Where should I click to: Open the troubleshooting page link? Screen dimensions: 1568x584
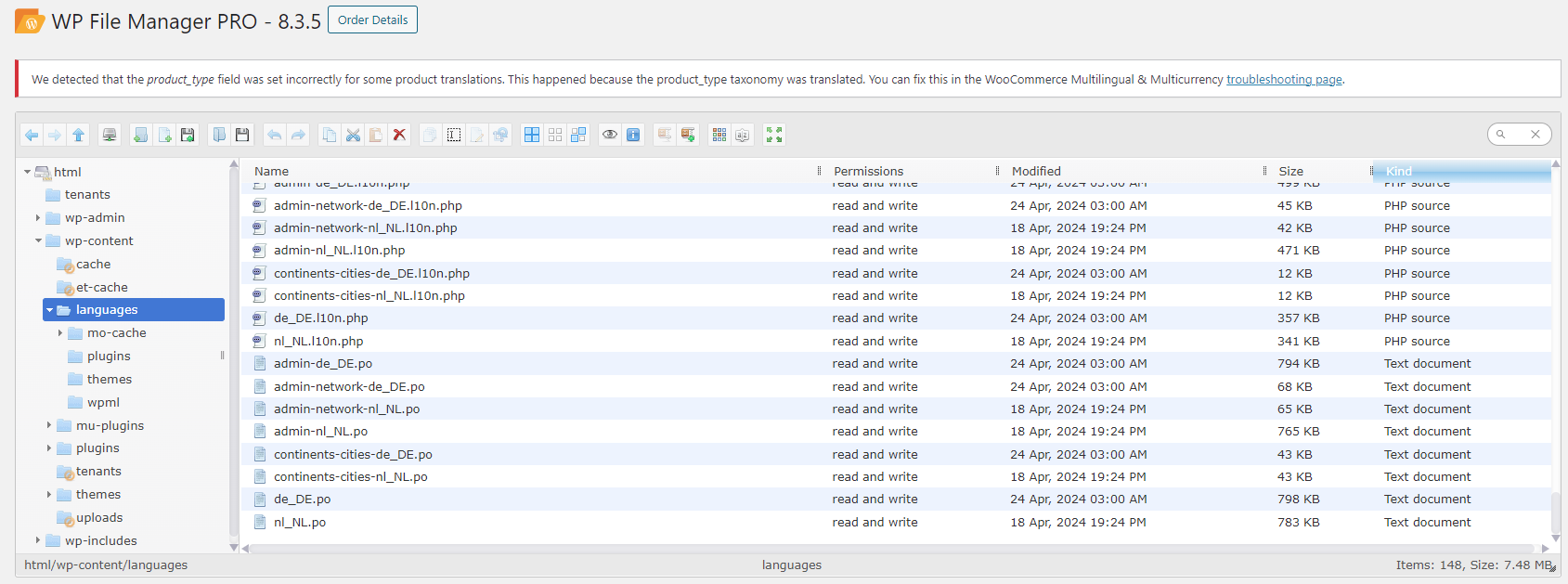1284,80
